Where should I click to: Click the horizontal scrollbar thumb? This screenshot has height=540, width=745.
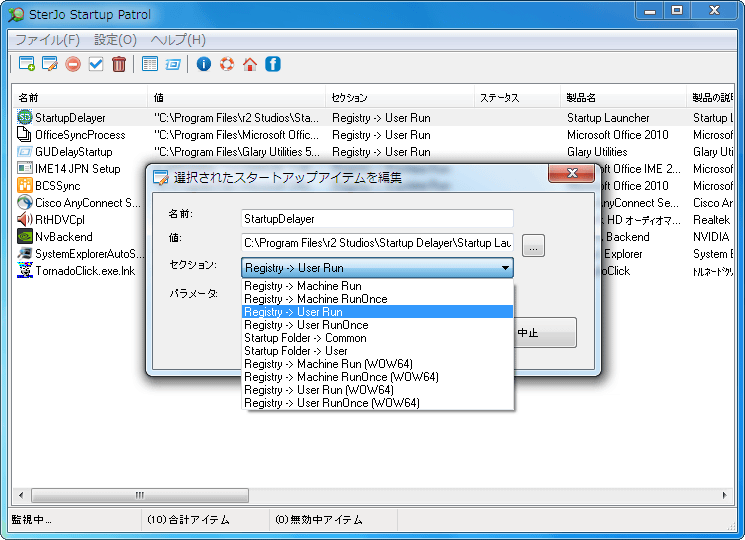tap(140, 495)
